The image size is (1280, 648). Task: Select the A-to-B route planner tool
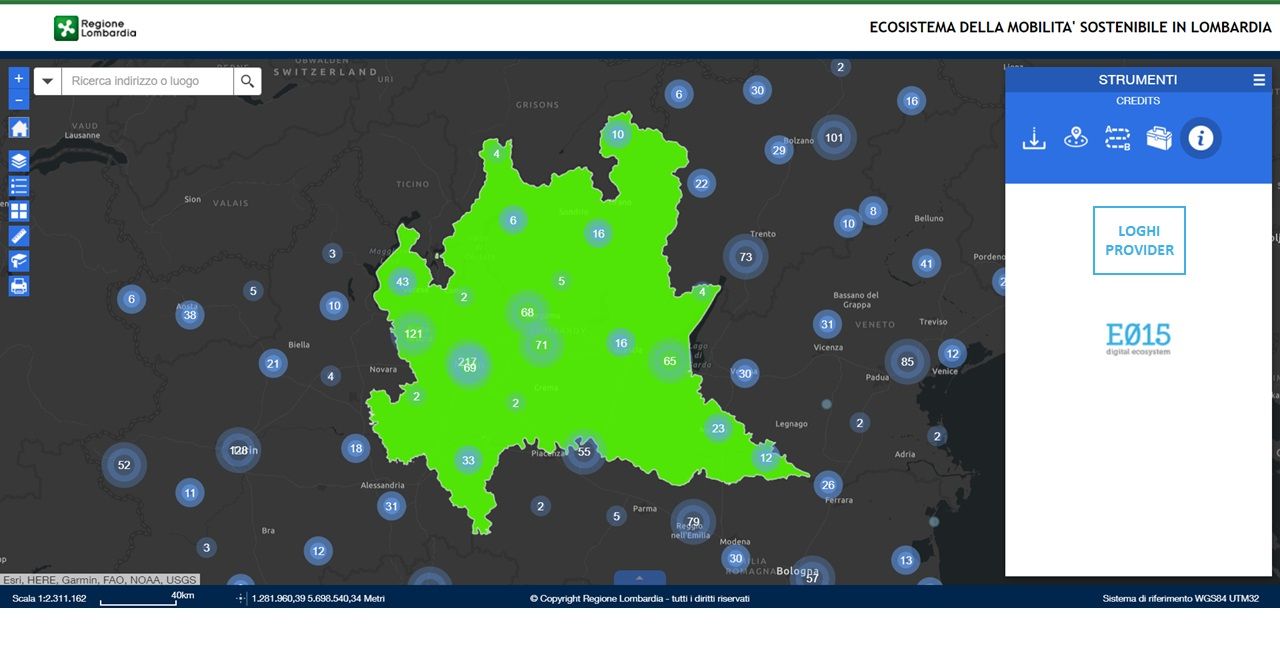(x=1117, y=139)
